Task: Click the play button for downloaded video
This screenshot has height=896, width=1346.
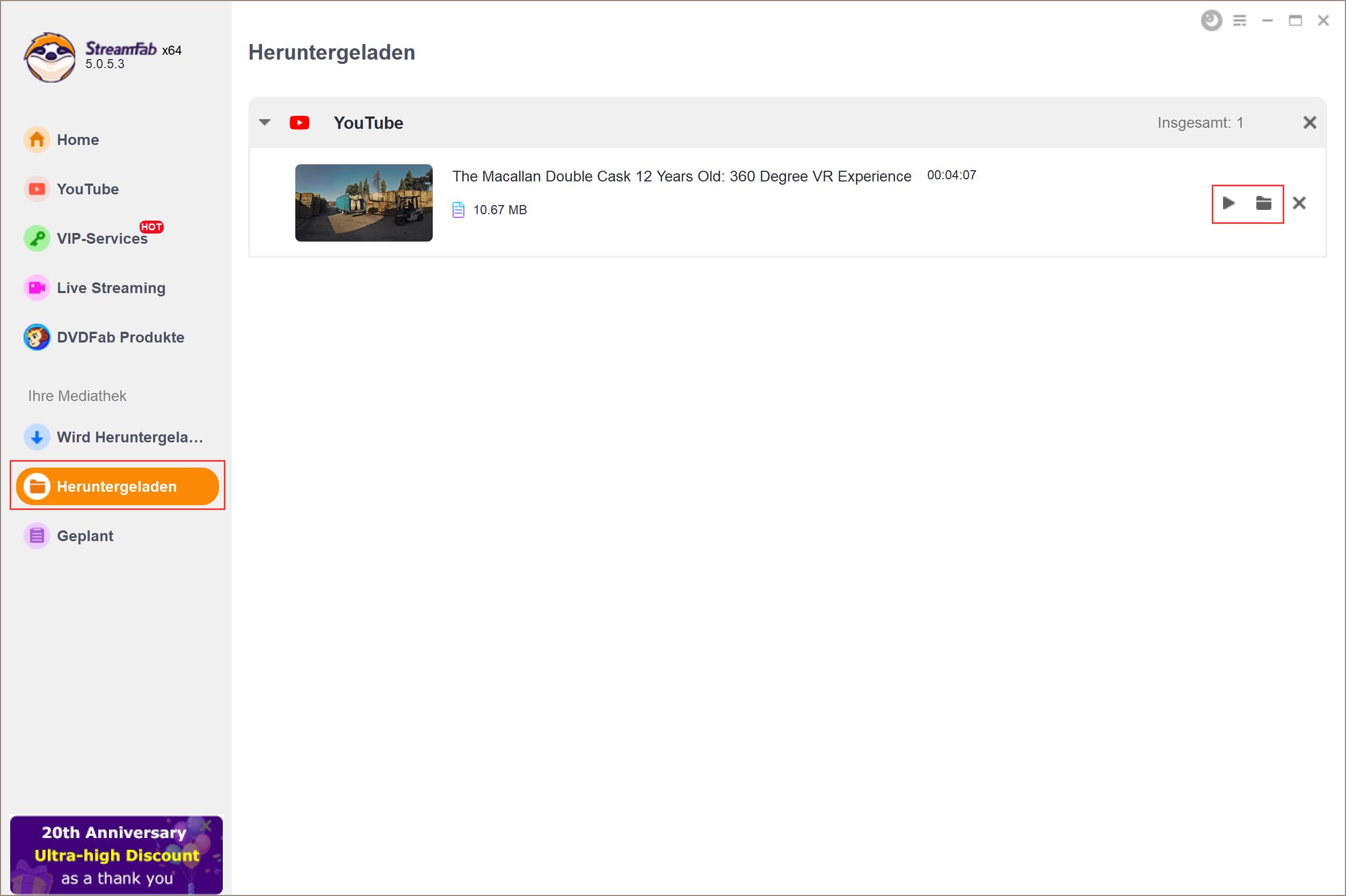Action: pos(1228,203)
